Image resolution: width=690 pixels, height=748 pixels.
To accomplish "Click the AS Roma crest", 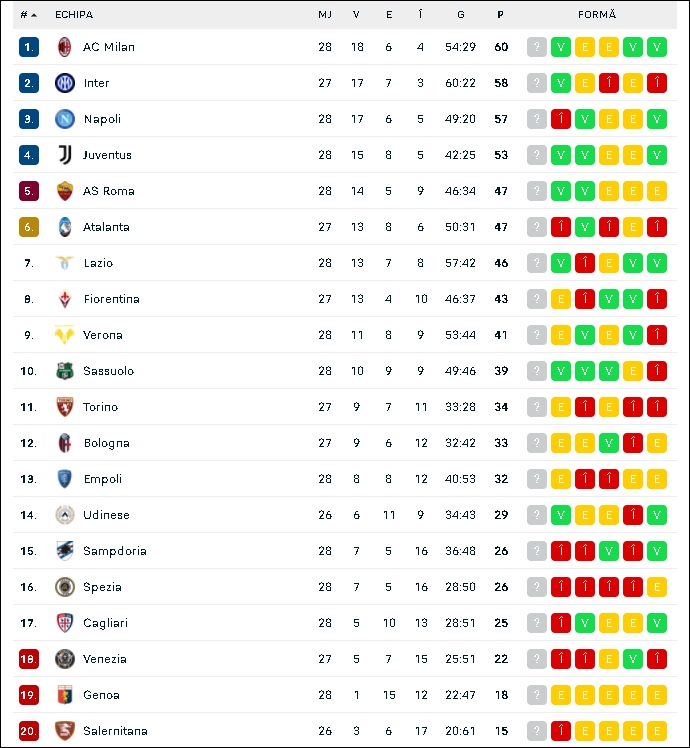I will tap(64, 191).
